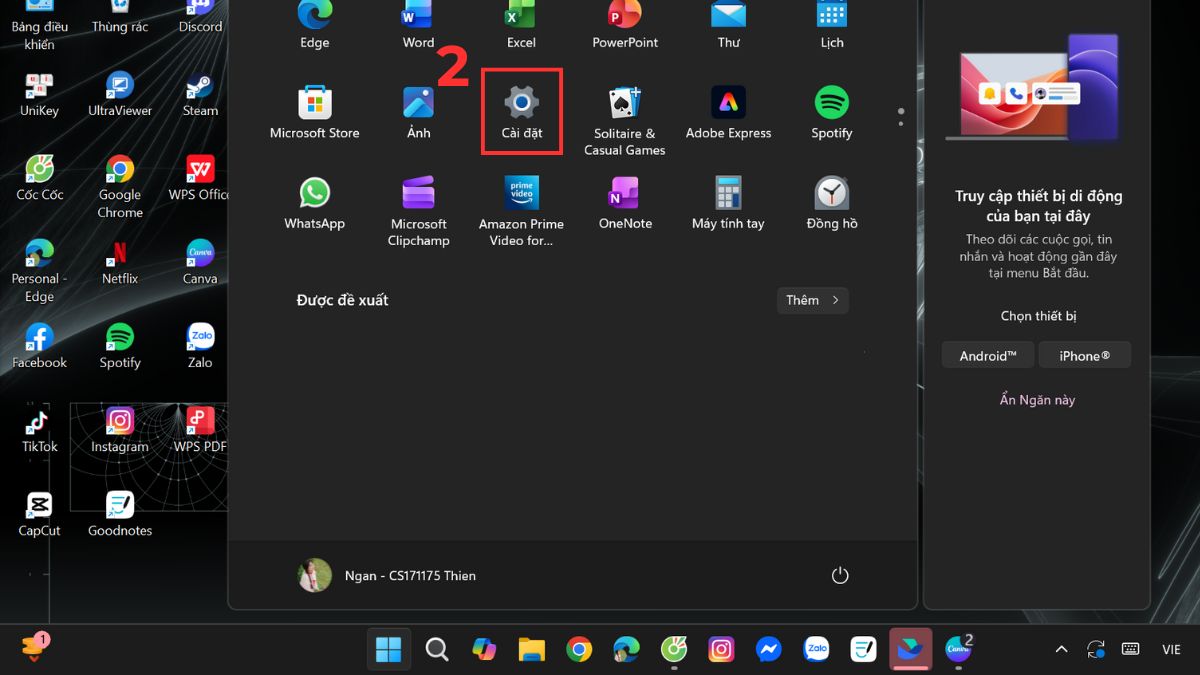Image resolution: width=1200 pixels, height=675 pixels.
Task: Open File Explorer from taskbar
Action: [x=531, y=649]
